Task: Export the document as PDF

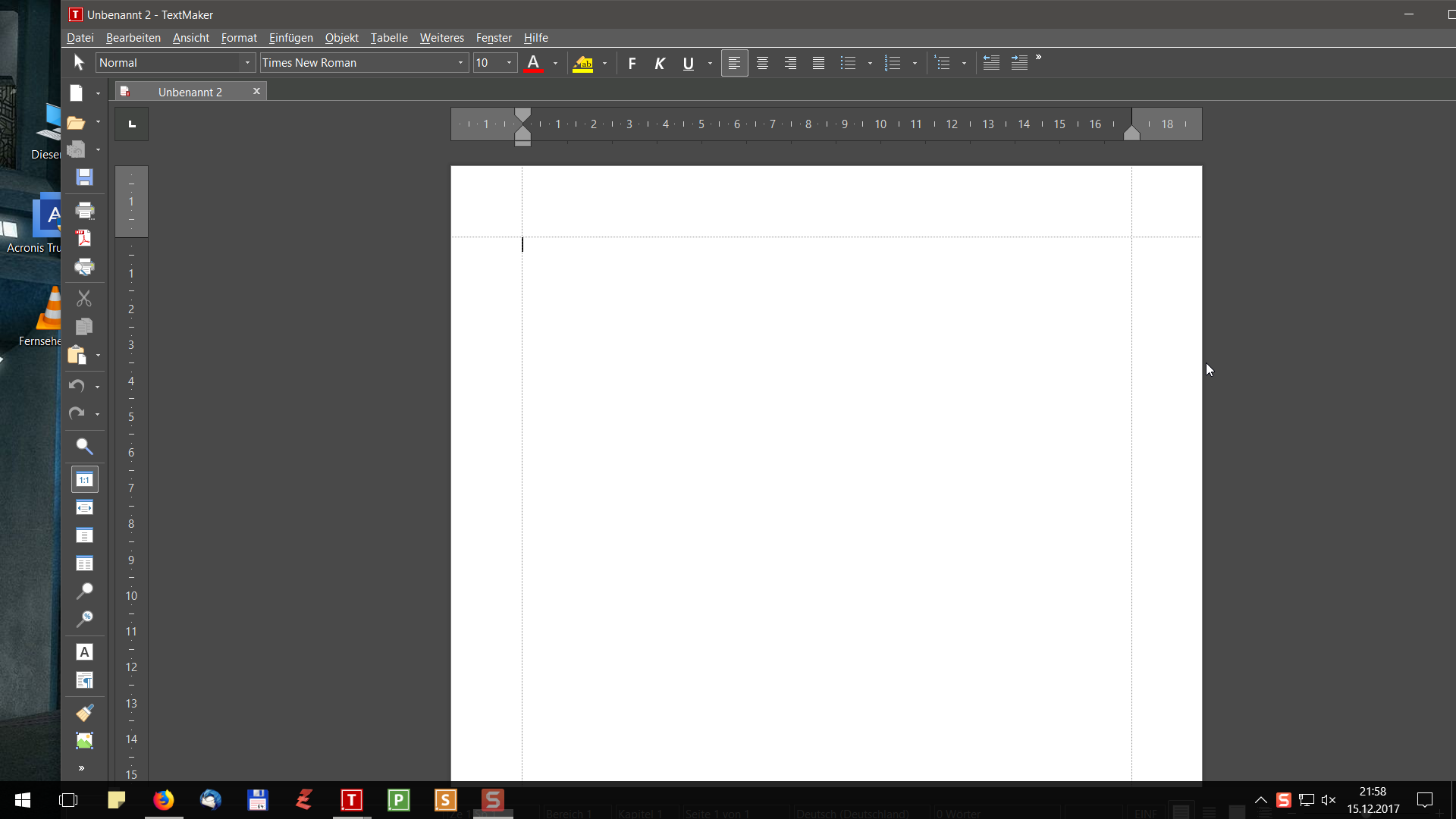Action: pos(84,238)
